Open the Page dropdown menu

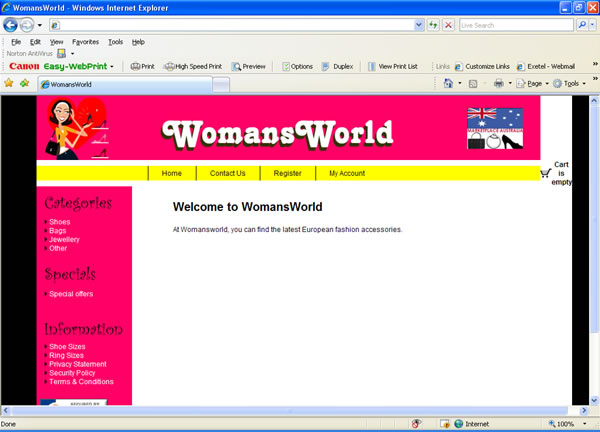539,84
